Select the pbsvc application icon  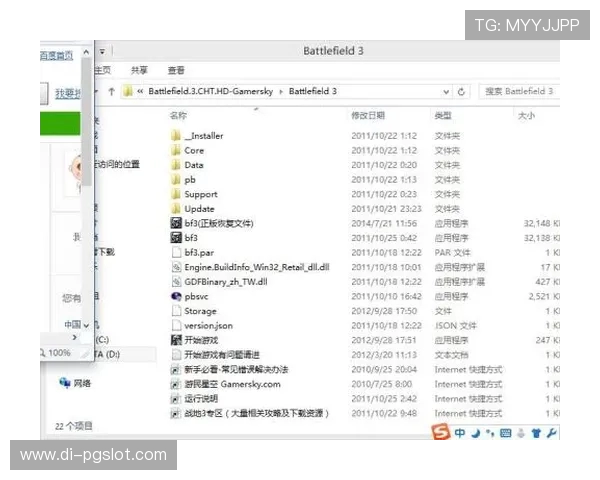click(x=176, y=296)
